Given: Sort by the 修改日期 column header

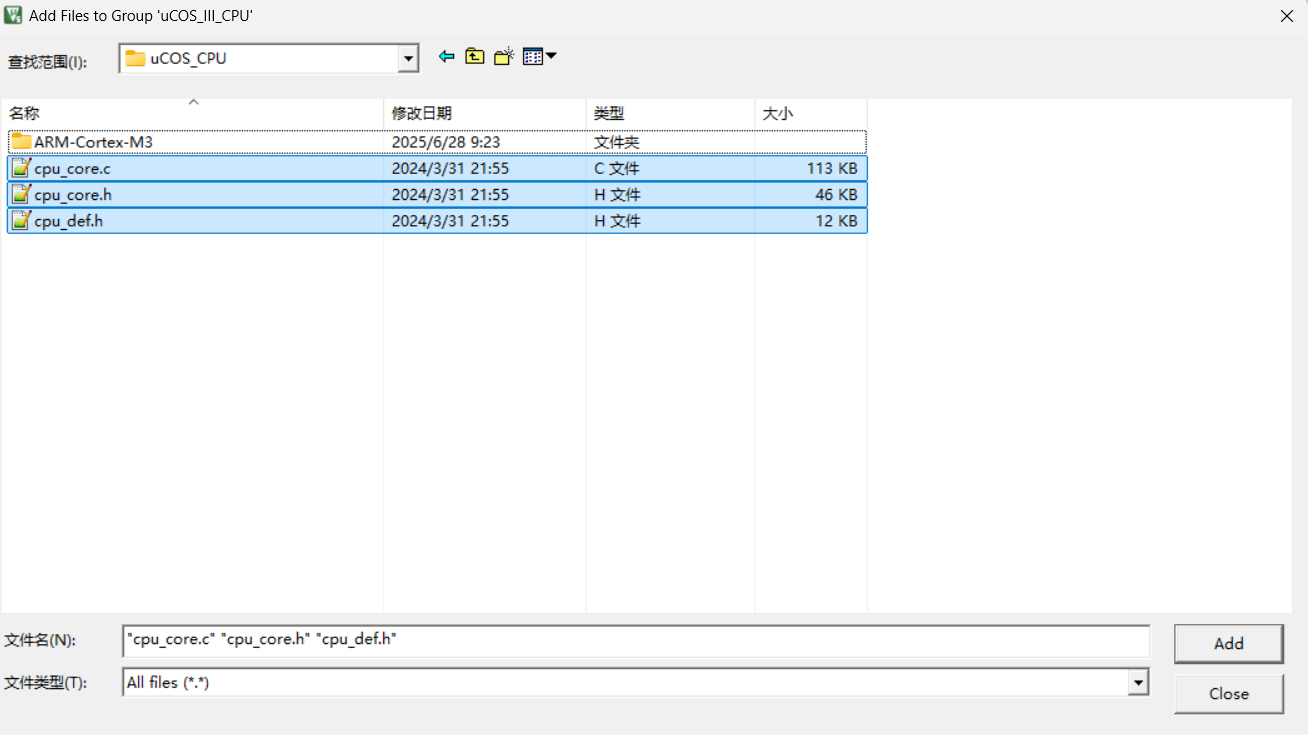Looking at the screenshot, I should coord(485,113).
